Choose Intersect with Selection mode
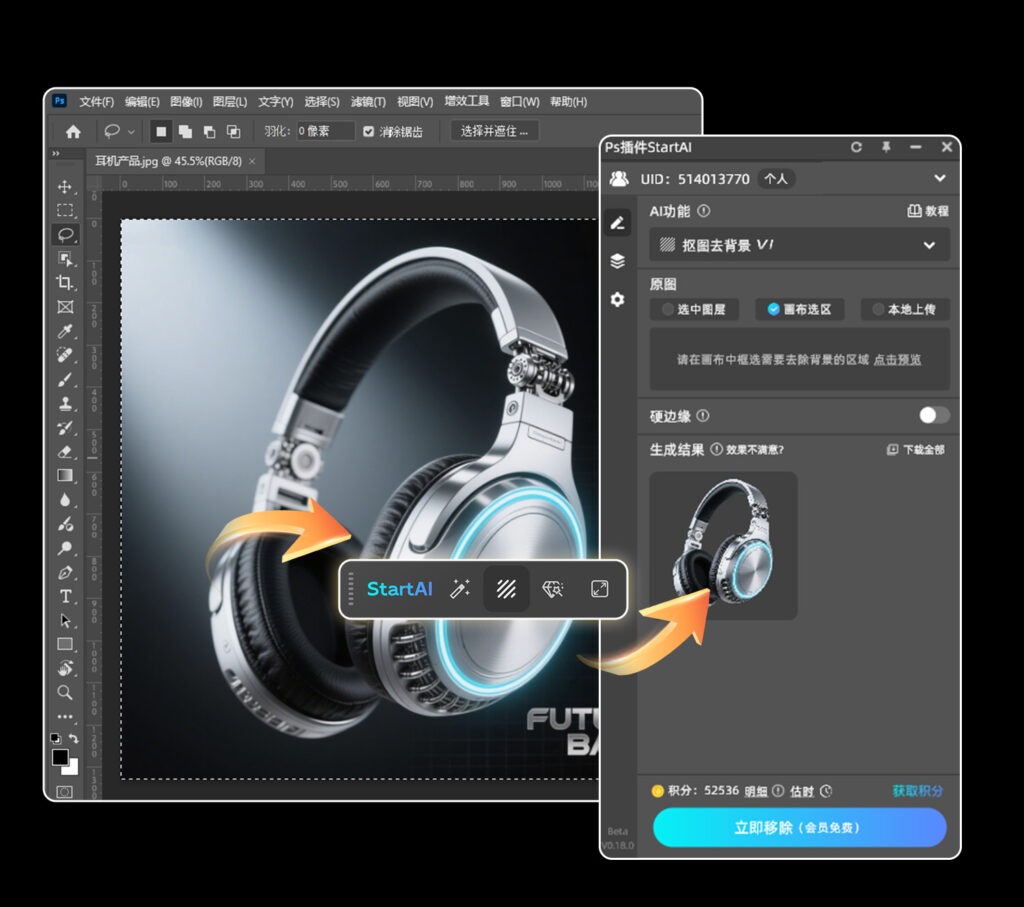 (233, 132)
